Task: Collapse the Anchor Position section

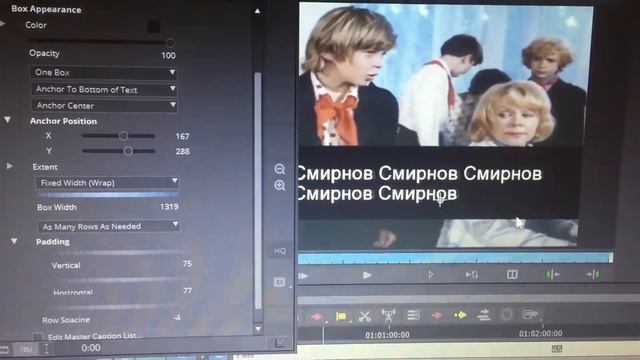Action: click(8, 120)
